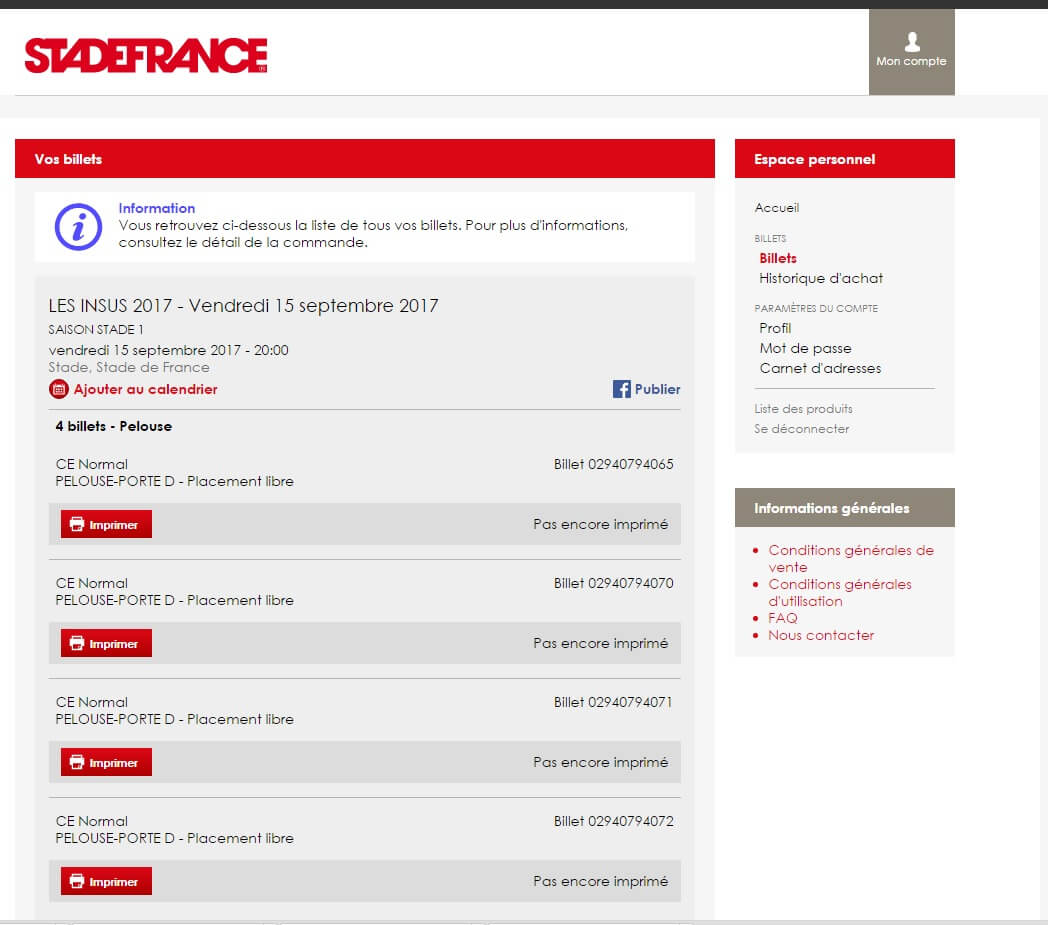Print ticket 02940794071 with Imprimer

click(106, 762)
